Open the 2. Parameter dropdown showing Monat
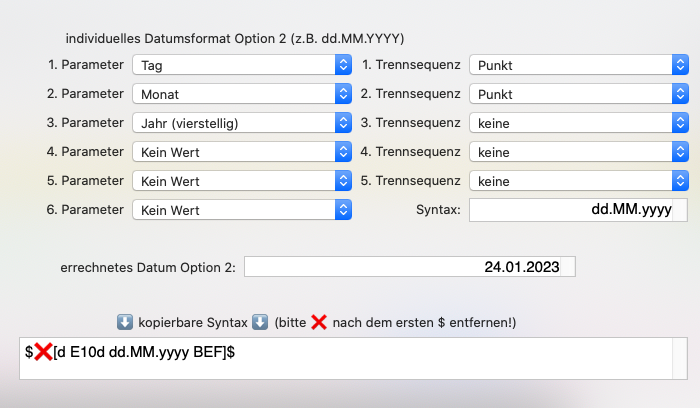Image resolution: width=700 pixels, height=408 pixels. pyautogui.click(x=242, y=94)
